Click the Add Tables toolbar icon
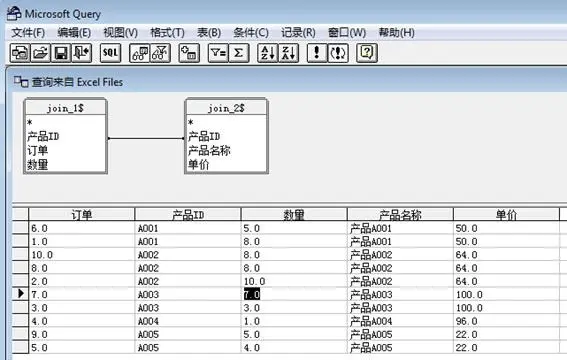Screen dimensions: 567x360 [189, 53]
